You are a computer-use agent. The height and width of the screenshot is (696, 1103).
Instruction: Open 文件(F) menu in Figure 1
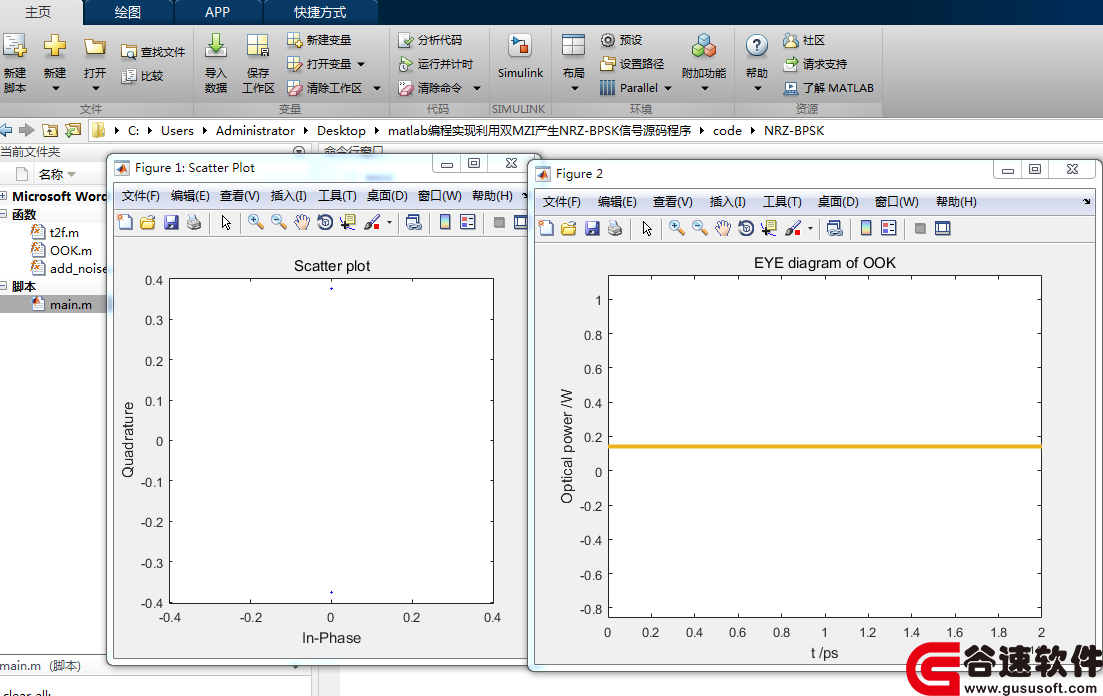pos(141,196)
